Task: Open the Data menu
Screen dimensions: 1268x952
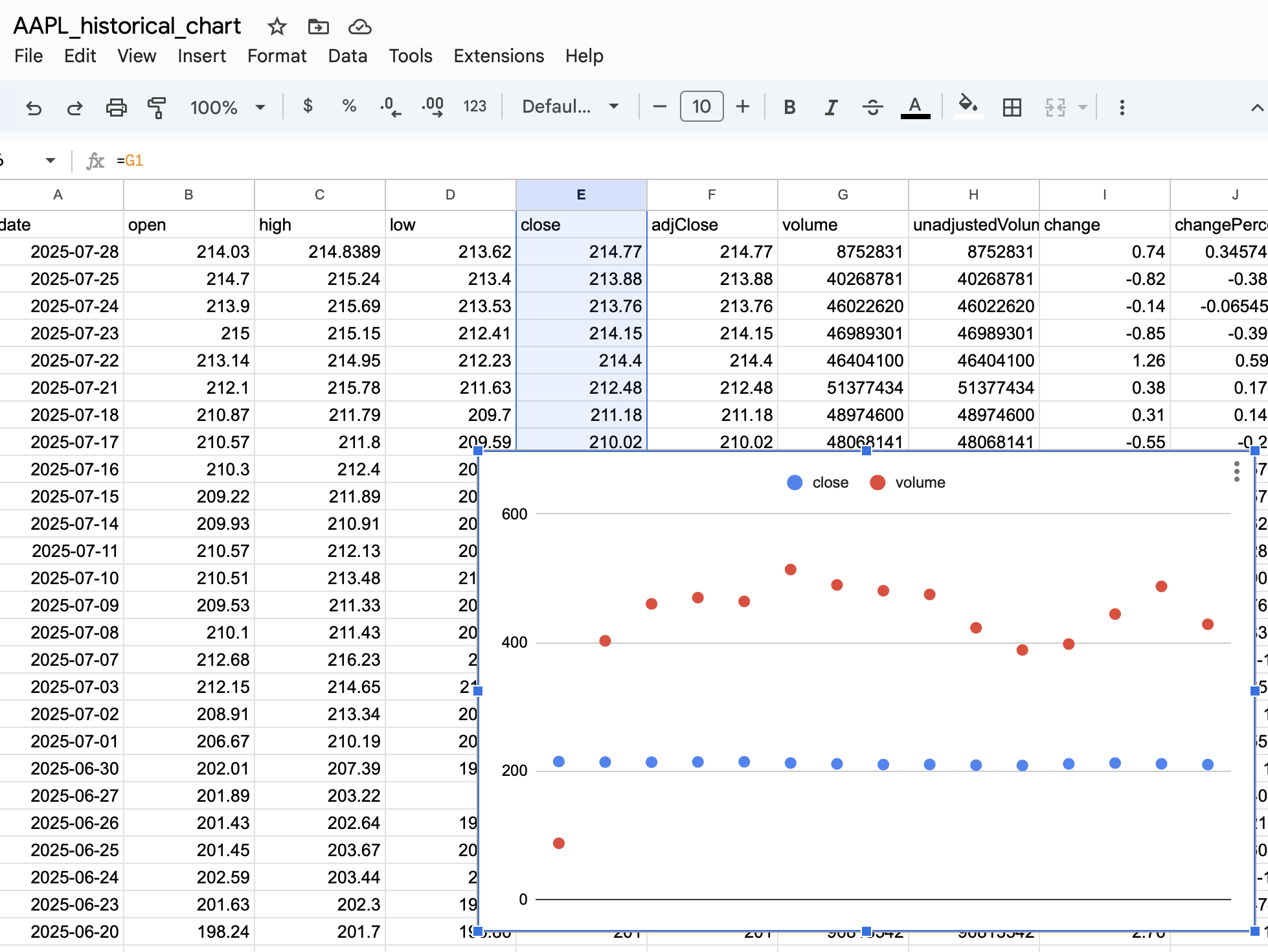Action: pyautogui.click(x=348, y=56)
